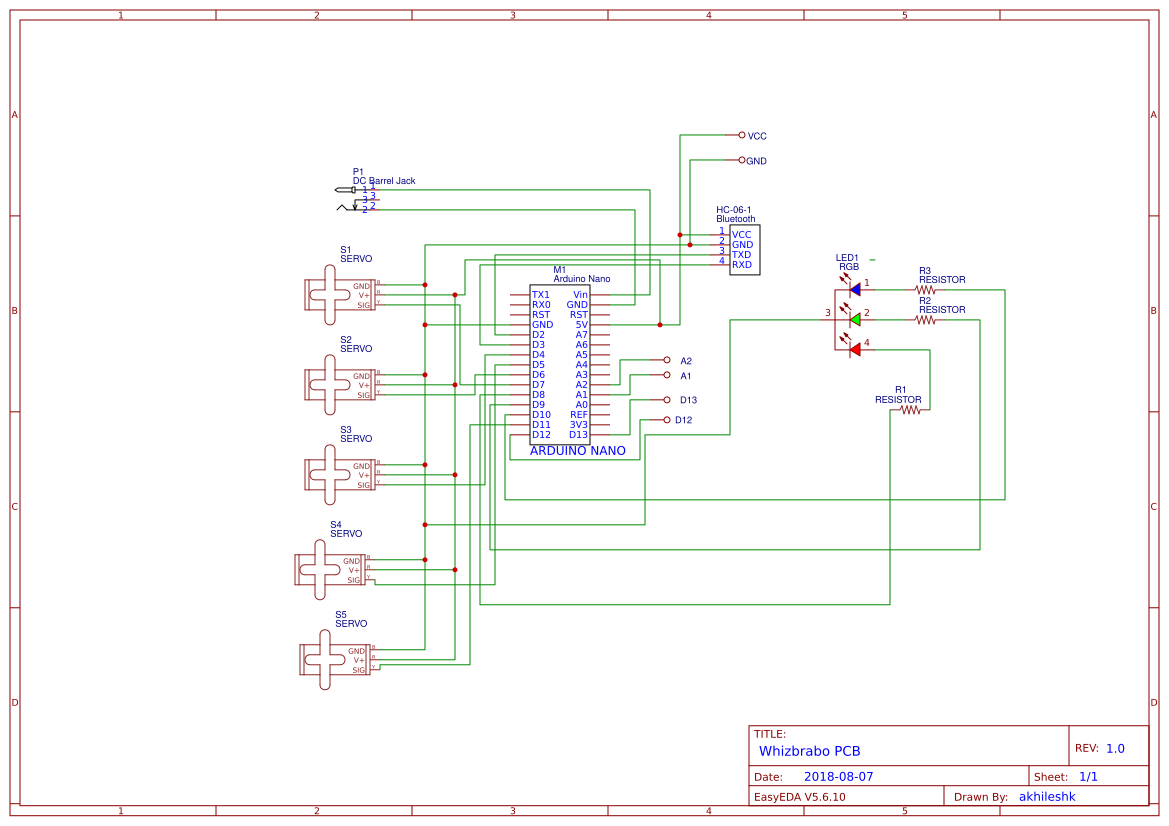The width and height of the screenshot is (1169, 826).
Task: Click the HC-06-1 Bluetooth module symbol
Action: [x=744, y=248]
